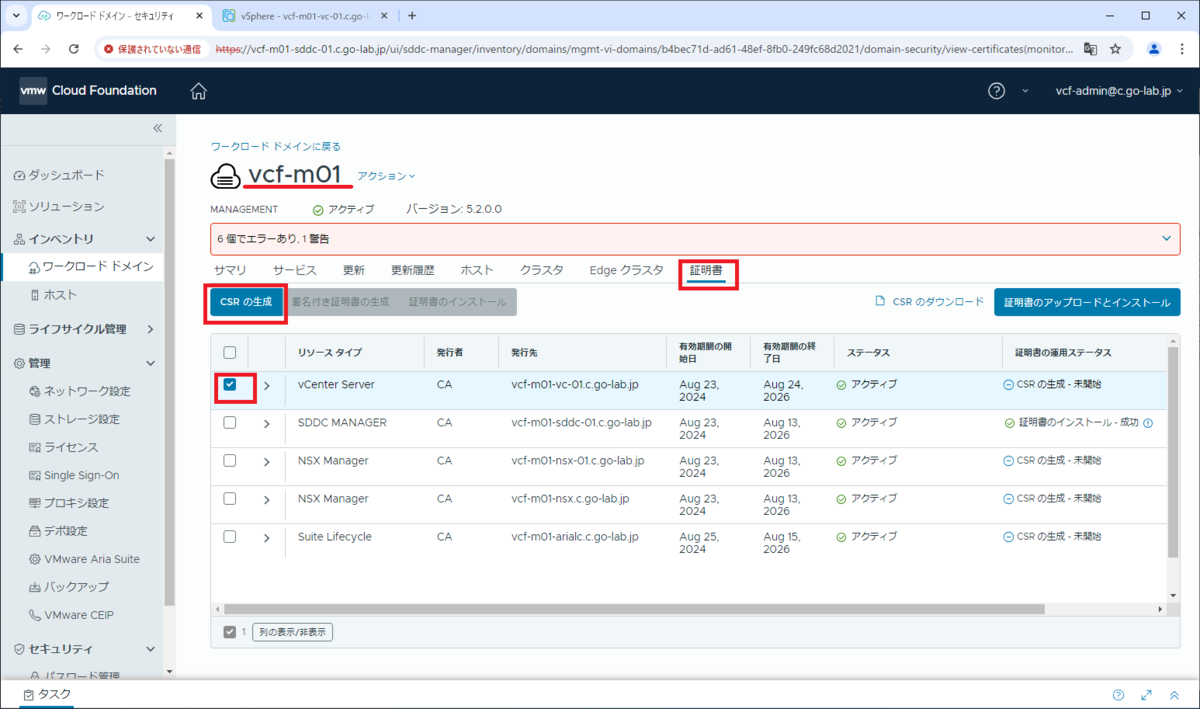This screenshot has height=709, width=1200.
Task: Bookmark this page with star icon
Action: (1115, 48)
